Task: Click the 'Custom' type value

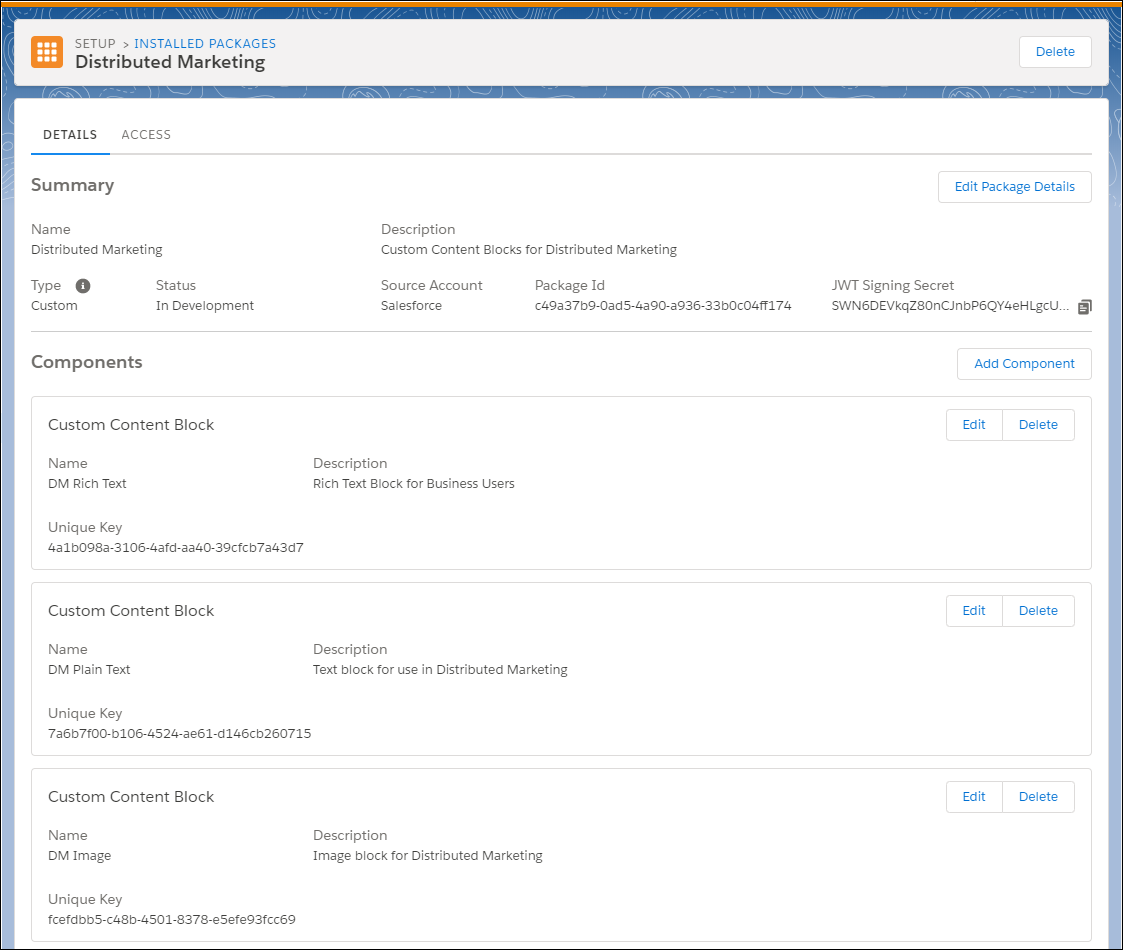Action: 54,306
